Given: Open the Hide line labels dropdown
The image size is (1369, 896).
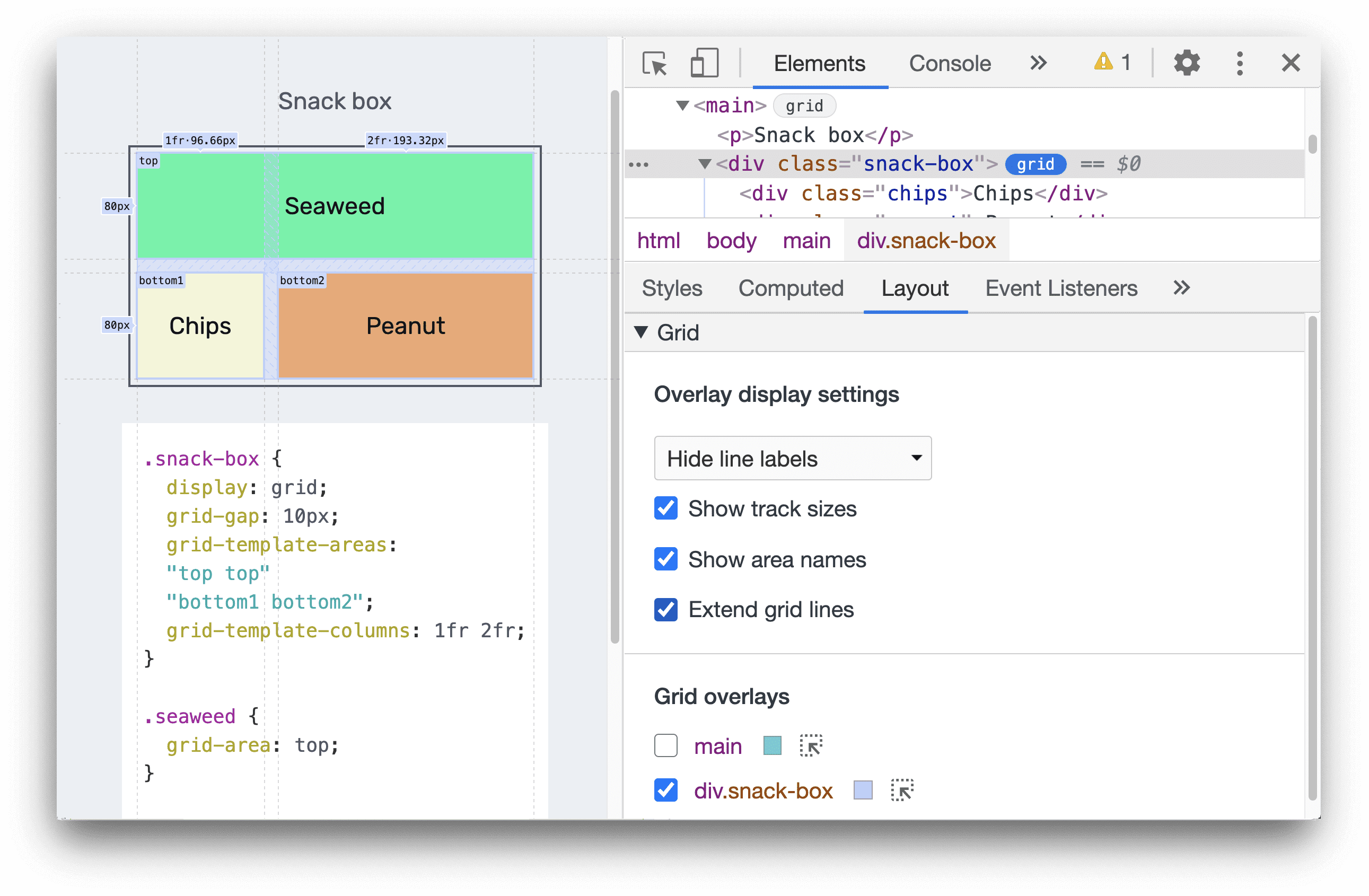Looking at the screenshot, I should 790,459.
